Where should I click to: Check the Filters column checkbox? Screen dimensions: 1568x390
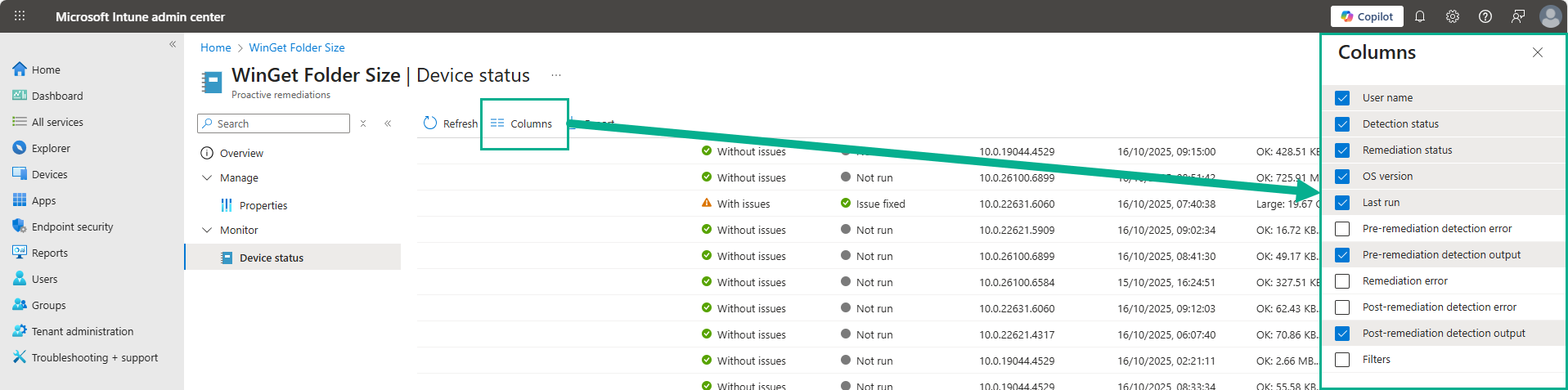pyautogui.click(x=1342, y=360)
